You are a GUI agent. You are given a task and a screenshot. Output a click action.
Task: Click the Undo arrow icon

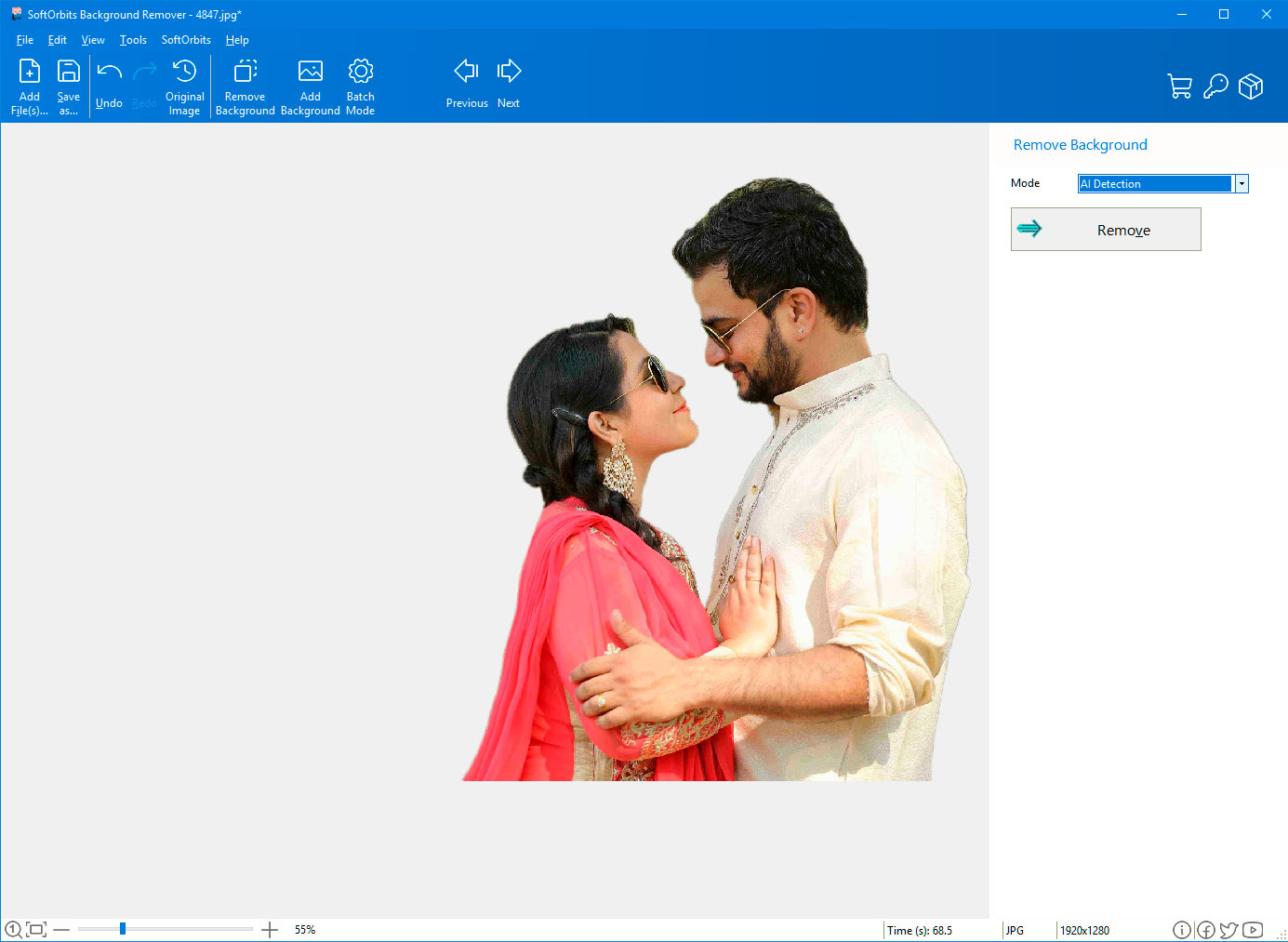108,71
